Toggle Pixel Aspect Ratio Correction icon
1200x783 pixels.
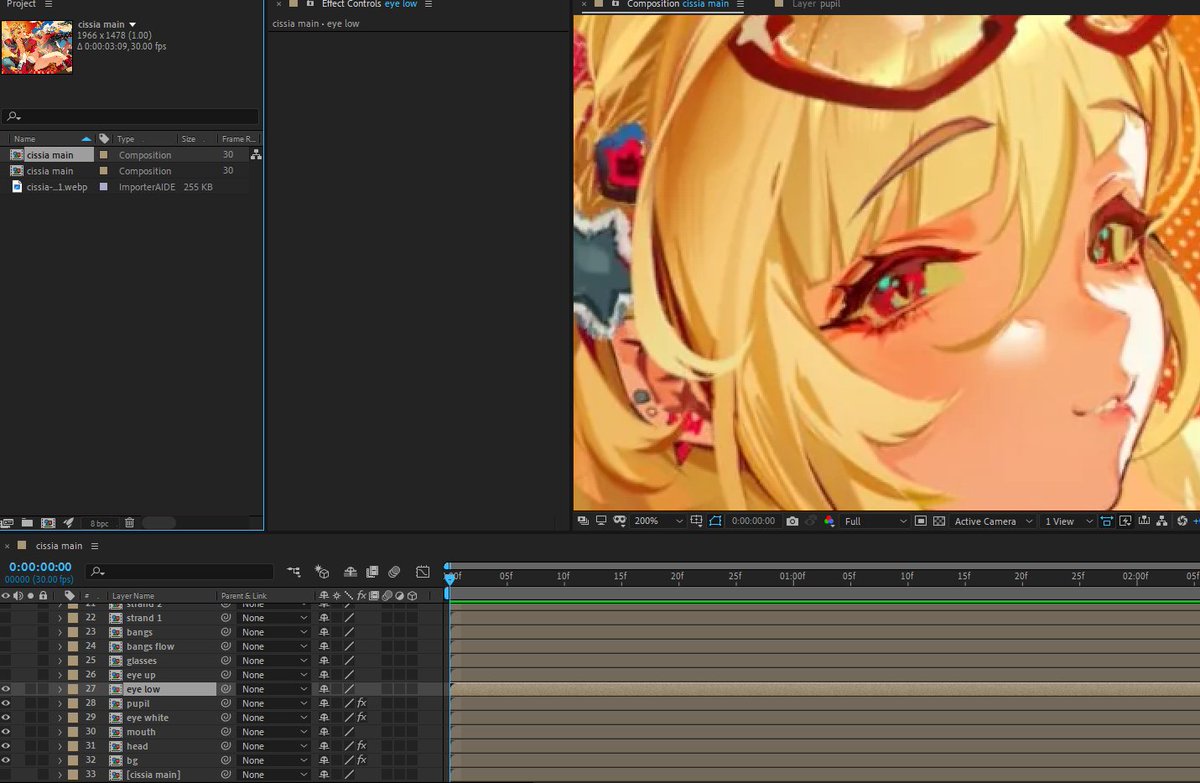pyautogui.click(x=1108, y=521)
